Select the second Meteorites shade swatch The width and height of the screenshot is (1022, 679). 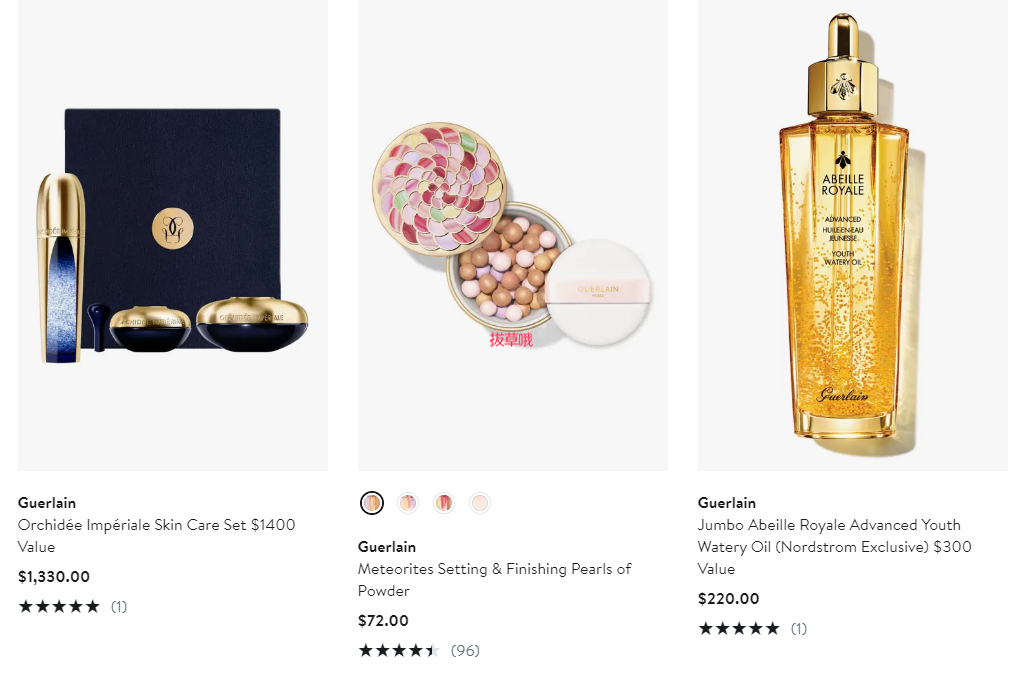(x=408, y=503)
